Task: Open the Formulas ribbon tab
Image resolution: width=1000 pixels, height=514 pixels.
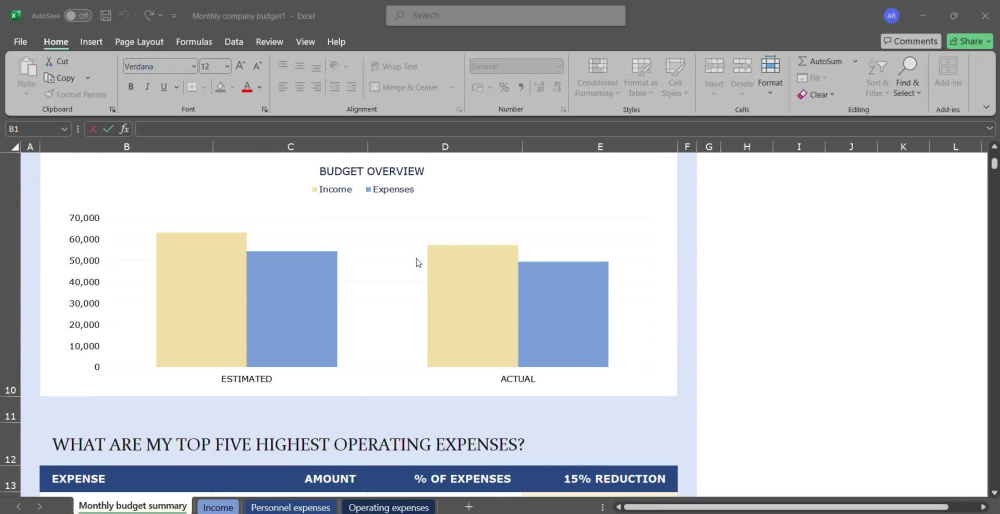Action: pyautogui.click(x=194, y=41)
